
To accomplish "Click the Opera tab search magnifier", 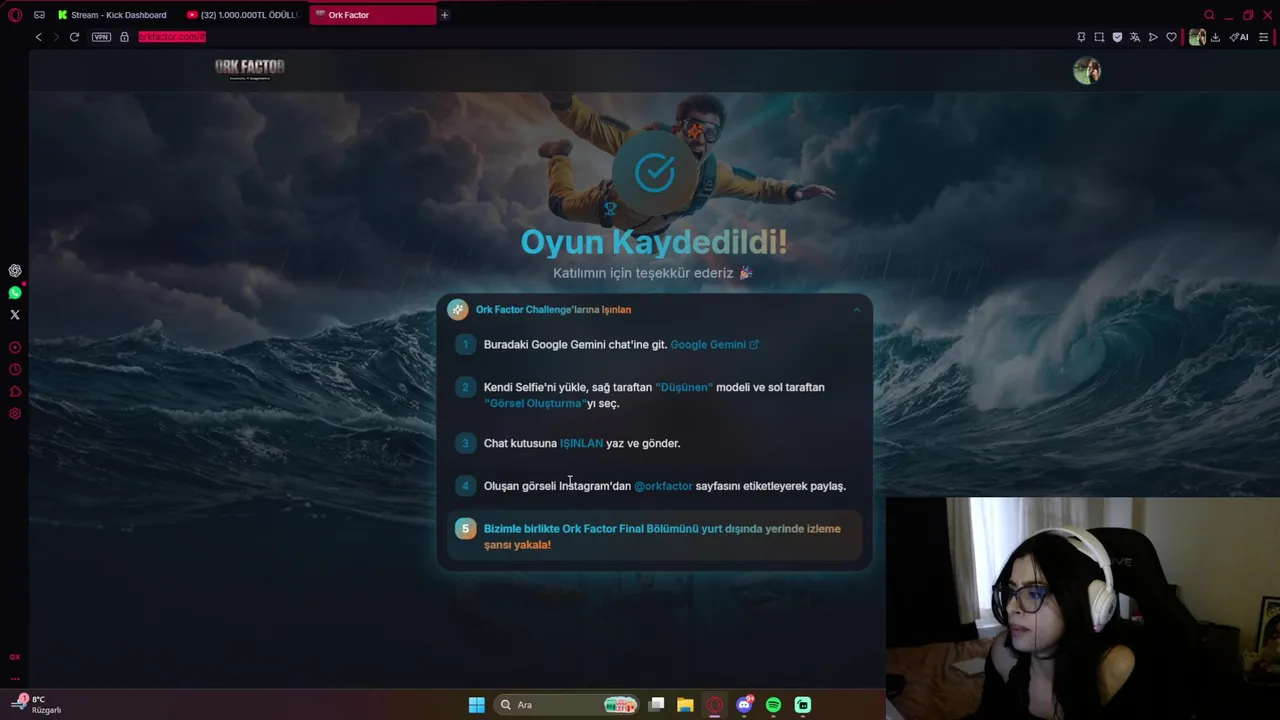I will [1209, 15].
